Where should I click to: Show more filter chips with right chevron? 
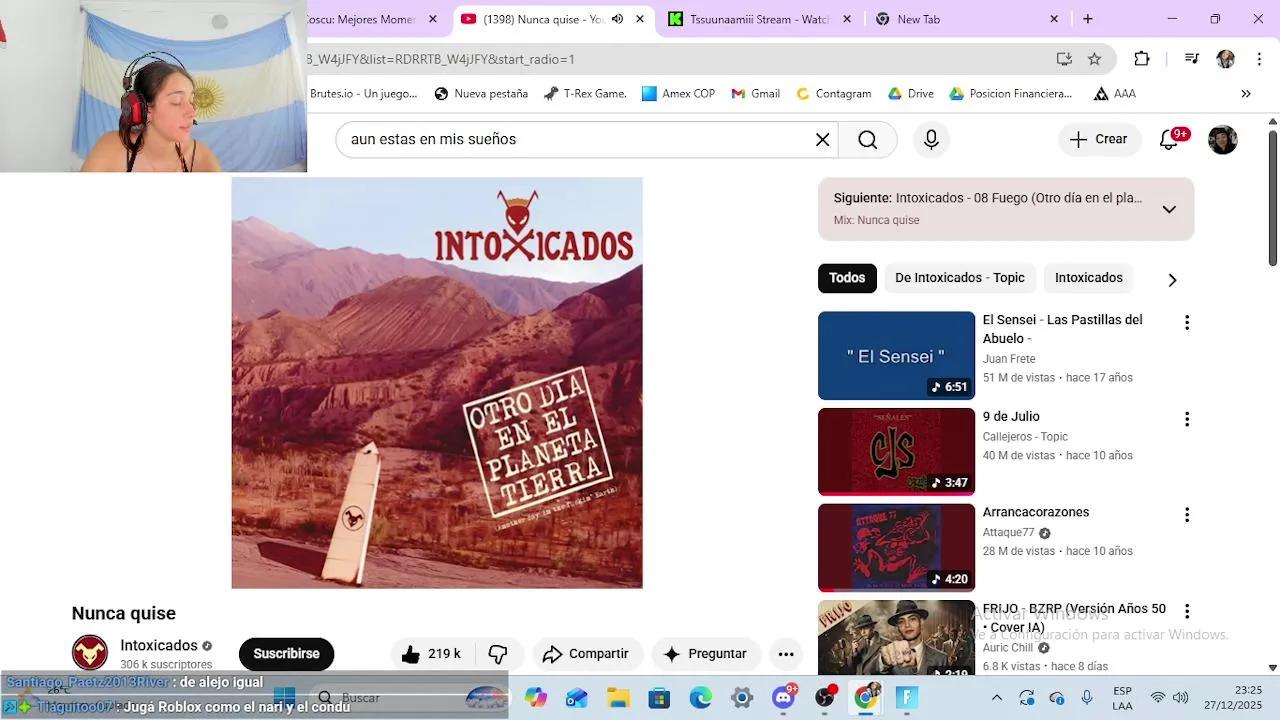[x=1172, y=280]
